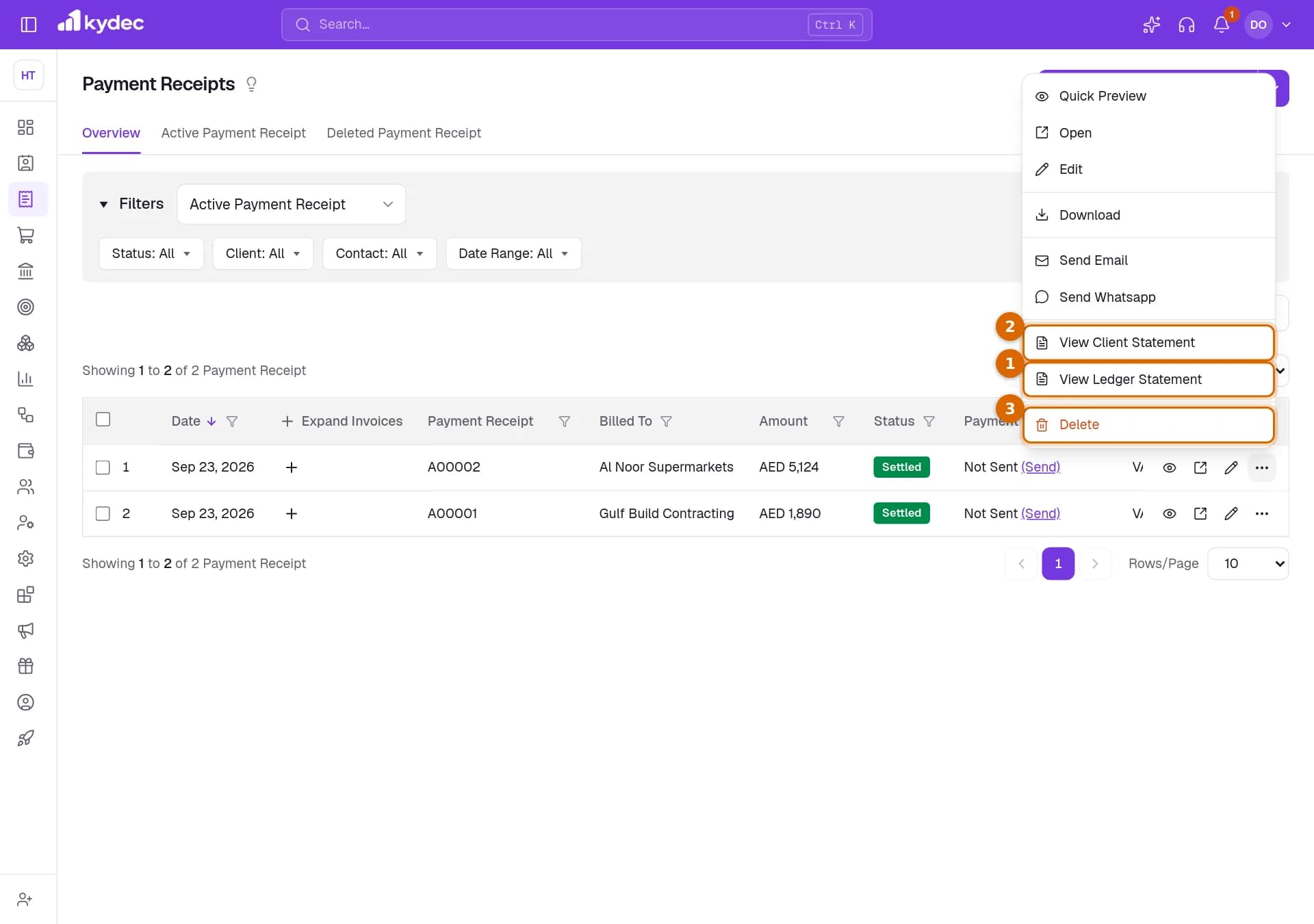Viewport: 1314px width, 924px height.
Task: Open the dashboard grid icon in sidebar
Action: 25,127
